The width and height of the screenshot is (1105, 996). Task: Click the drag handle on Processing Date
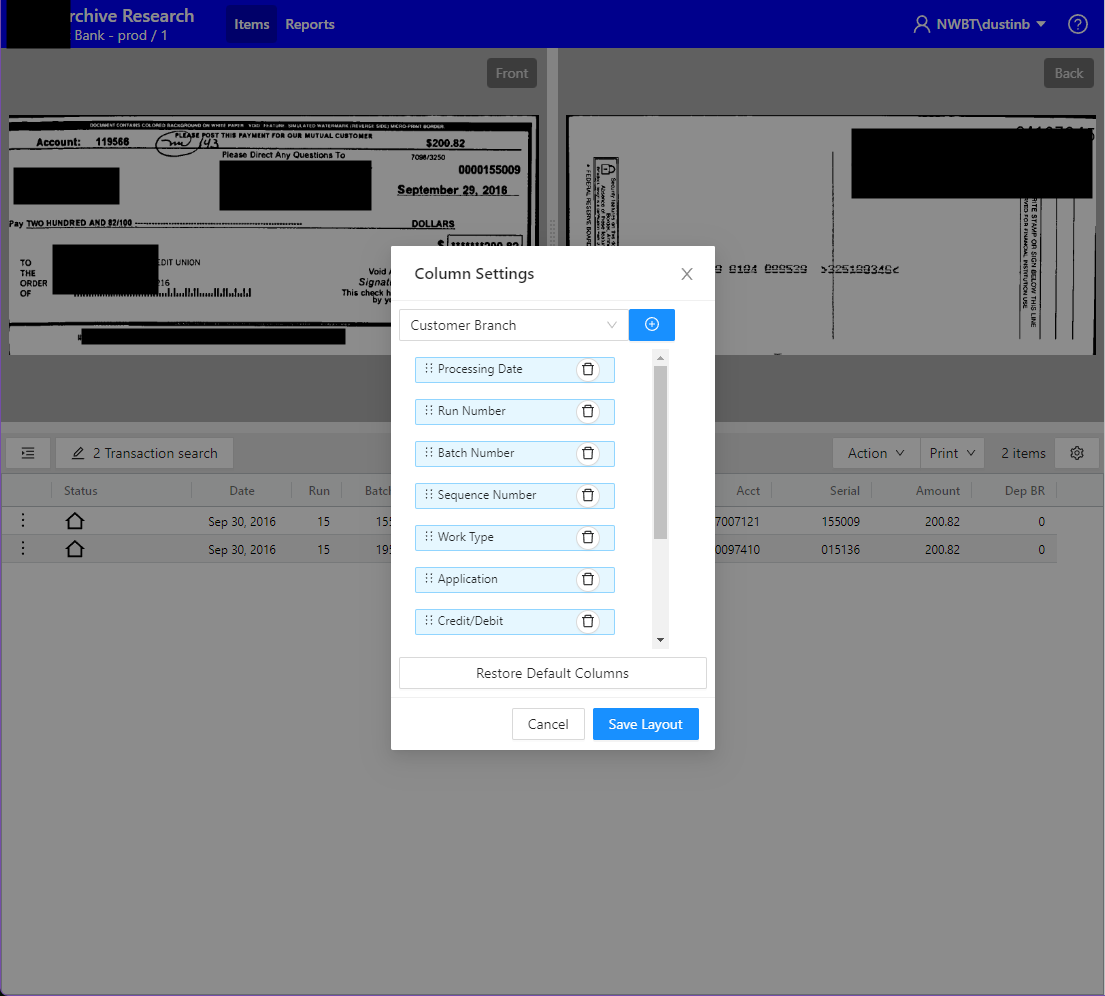[x=429, y=369]
